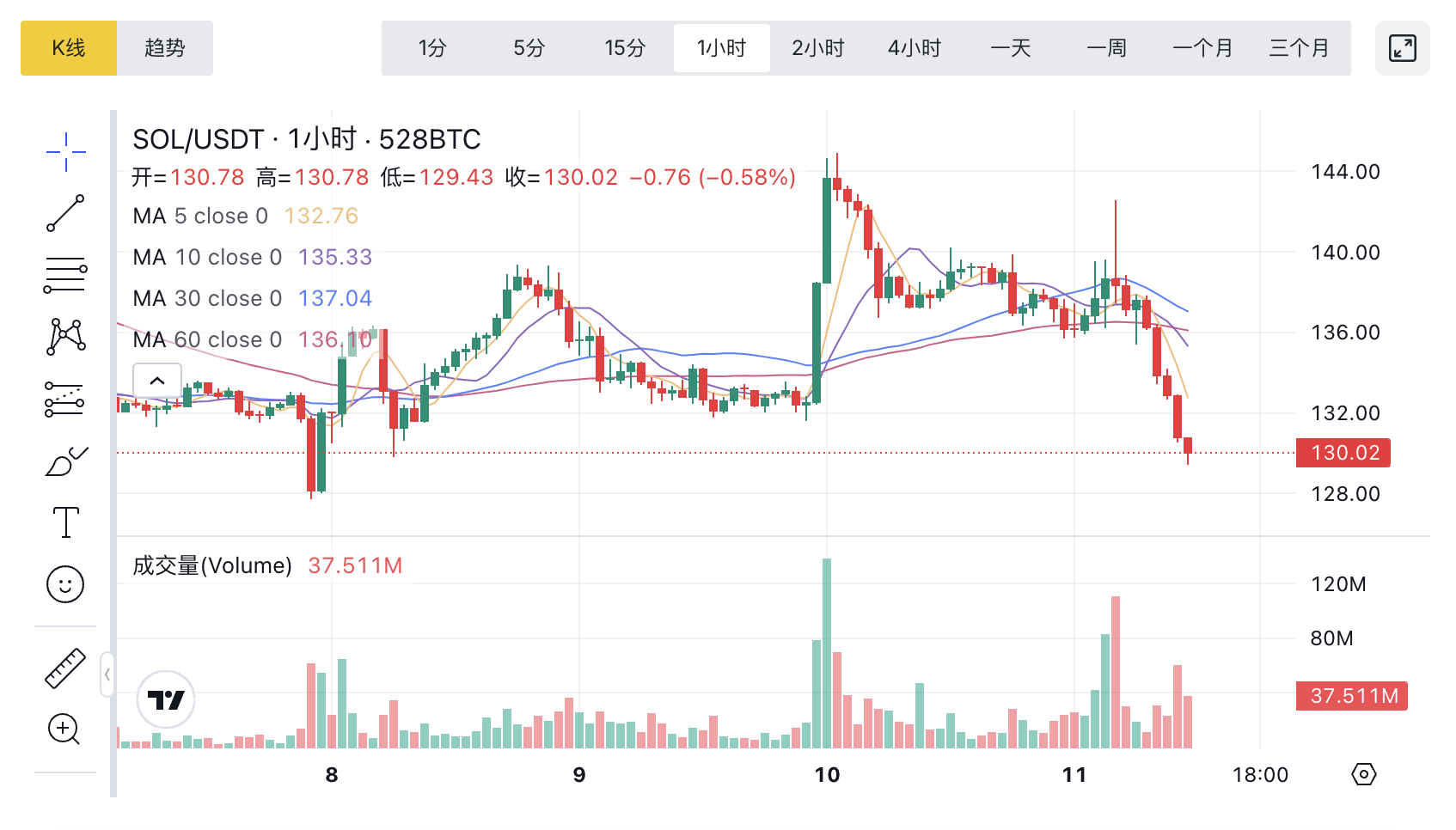
Task: Select the text annotation tool
Action: (65, 522)
